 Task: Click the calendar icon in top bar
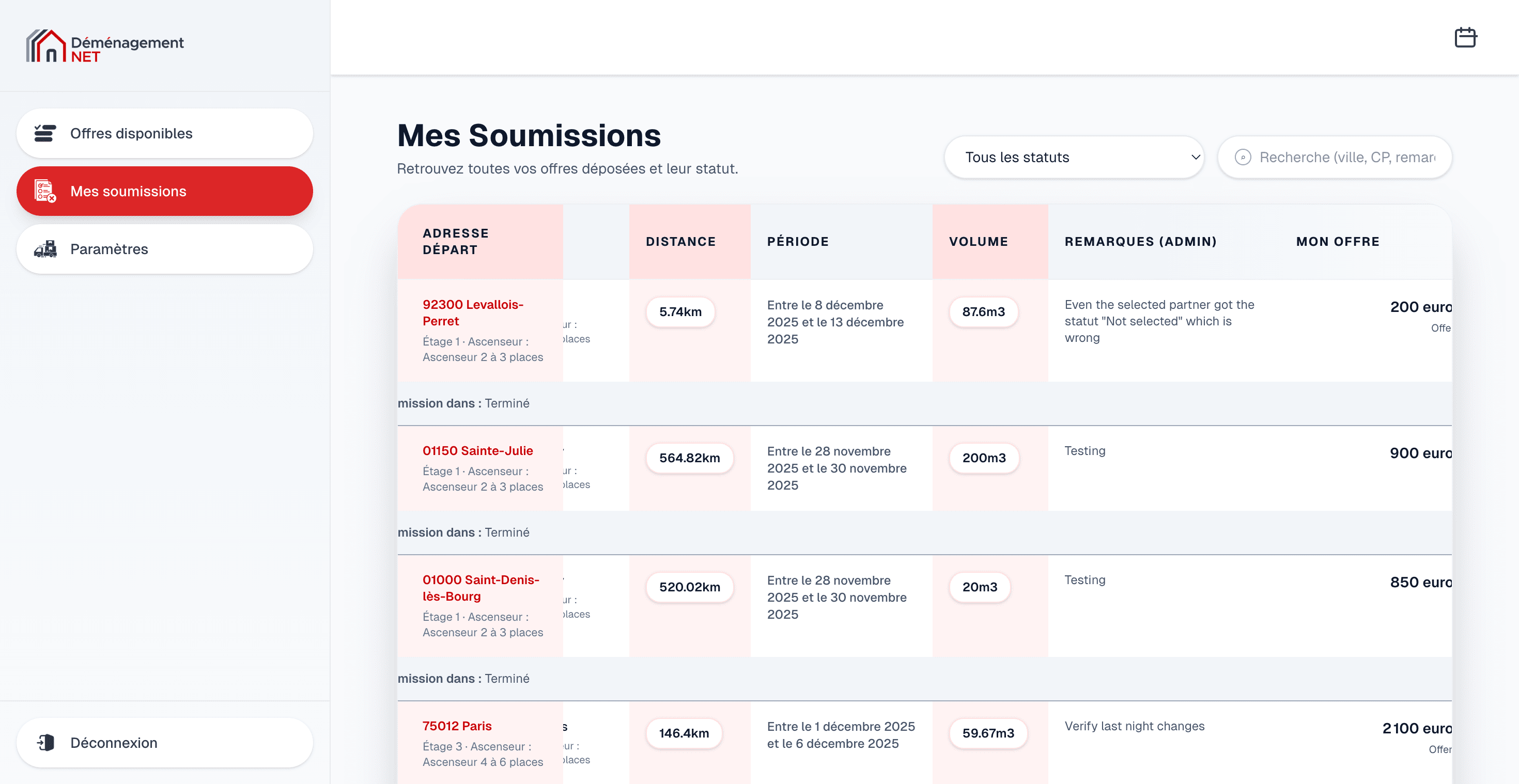(1465, 38)
